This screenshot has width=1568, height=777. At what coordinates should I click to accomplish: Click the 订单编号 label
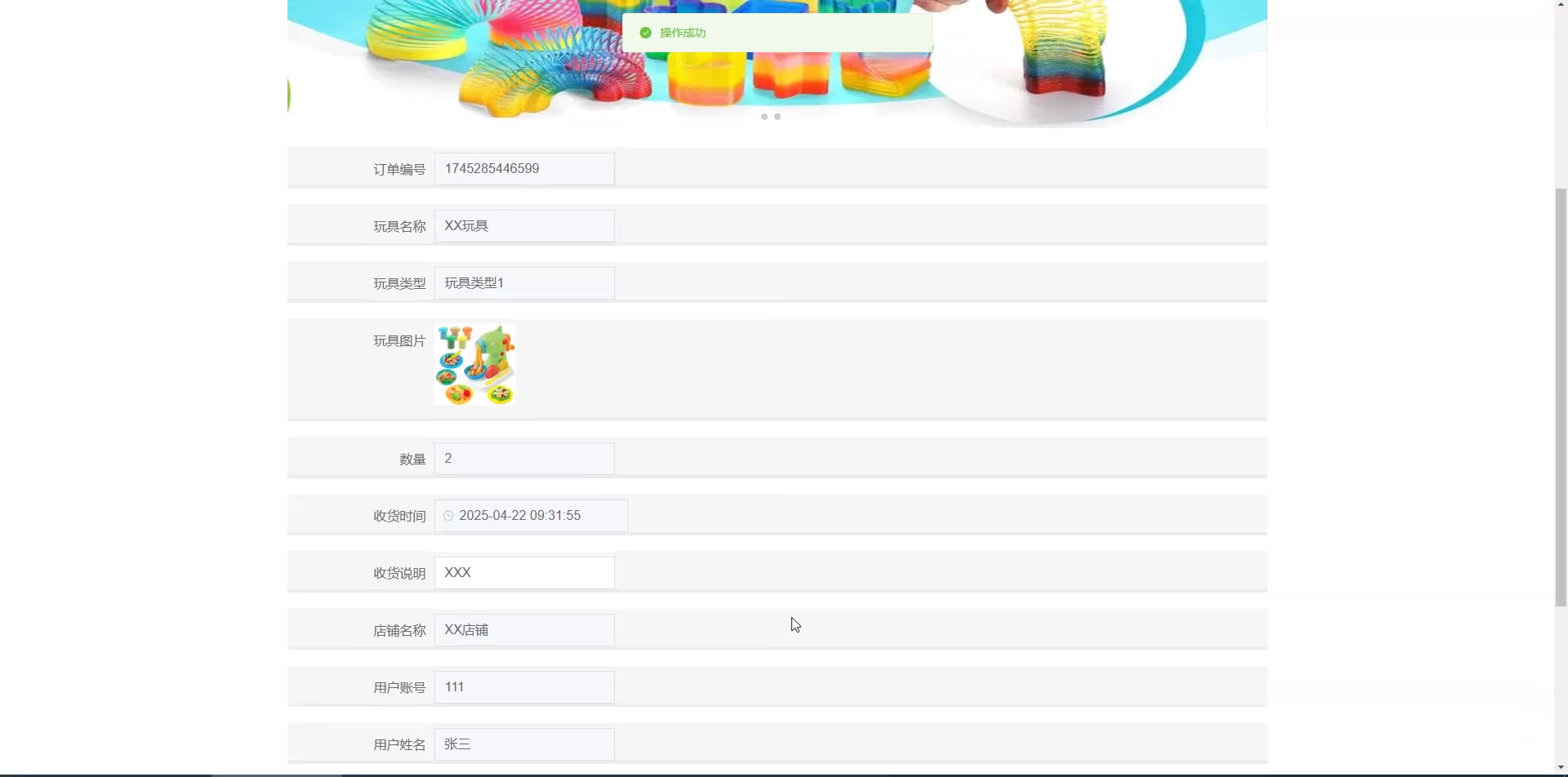[x=399, y=170]
